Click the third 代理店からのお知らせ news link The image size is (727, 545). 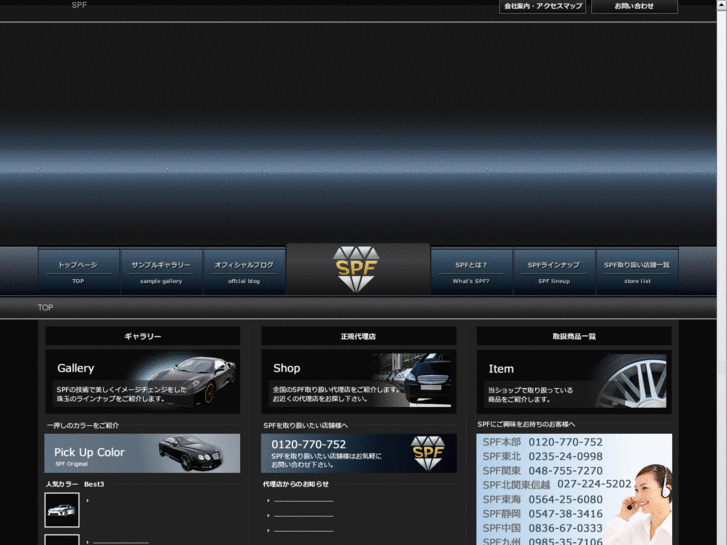point(303,531)
